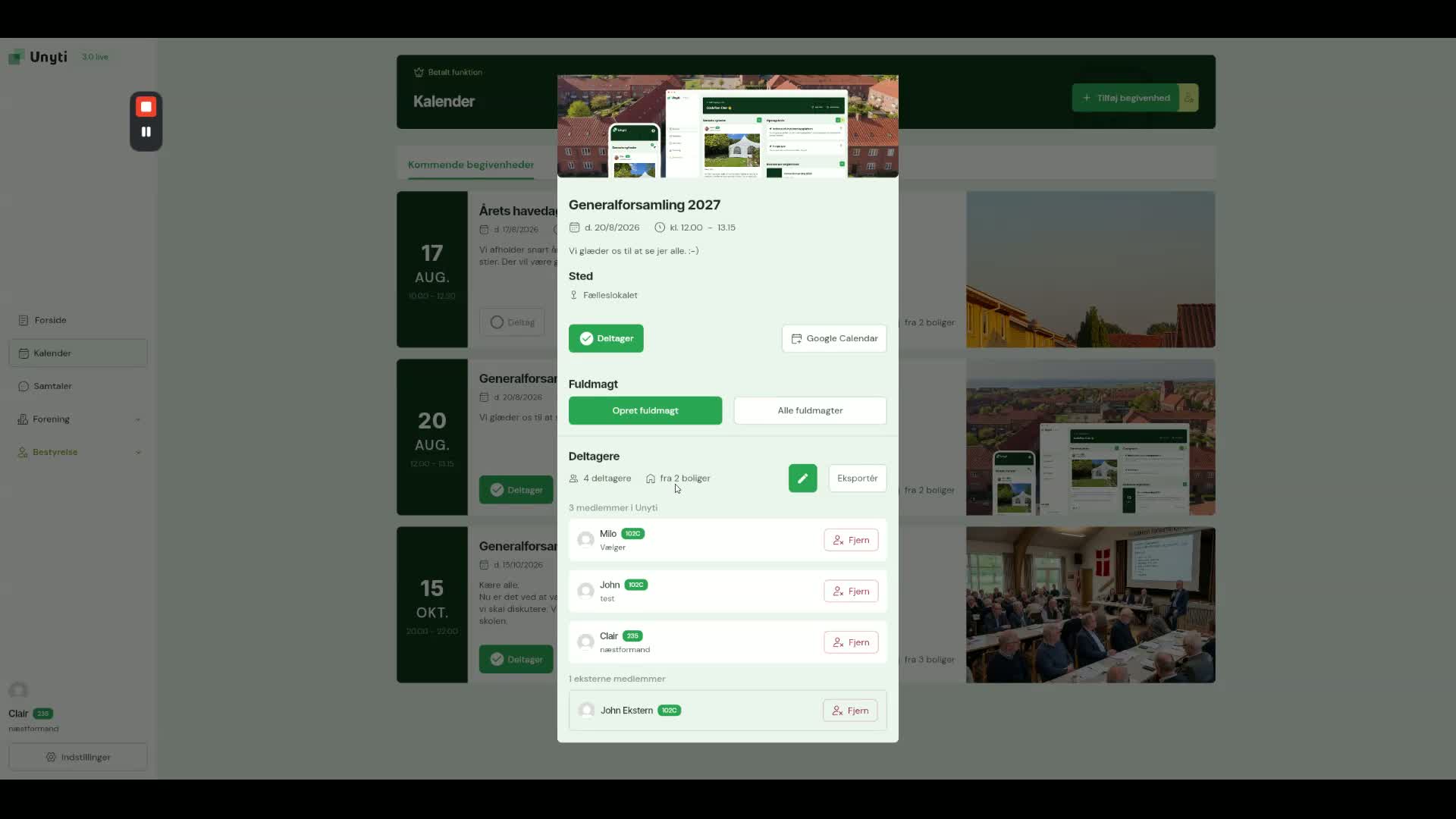Click Milo's avatar icon

click(x=585, y=539)
